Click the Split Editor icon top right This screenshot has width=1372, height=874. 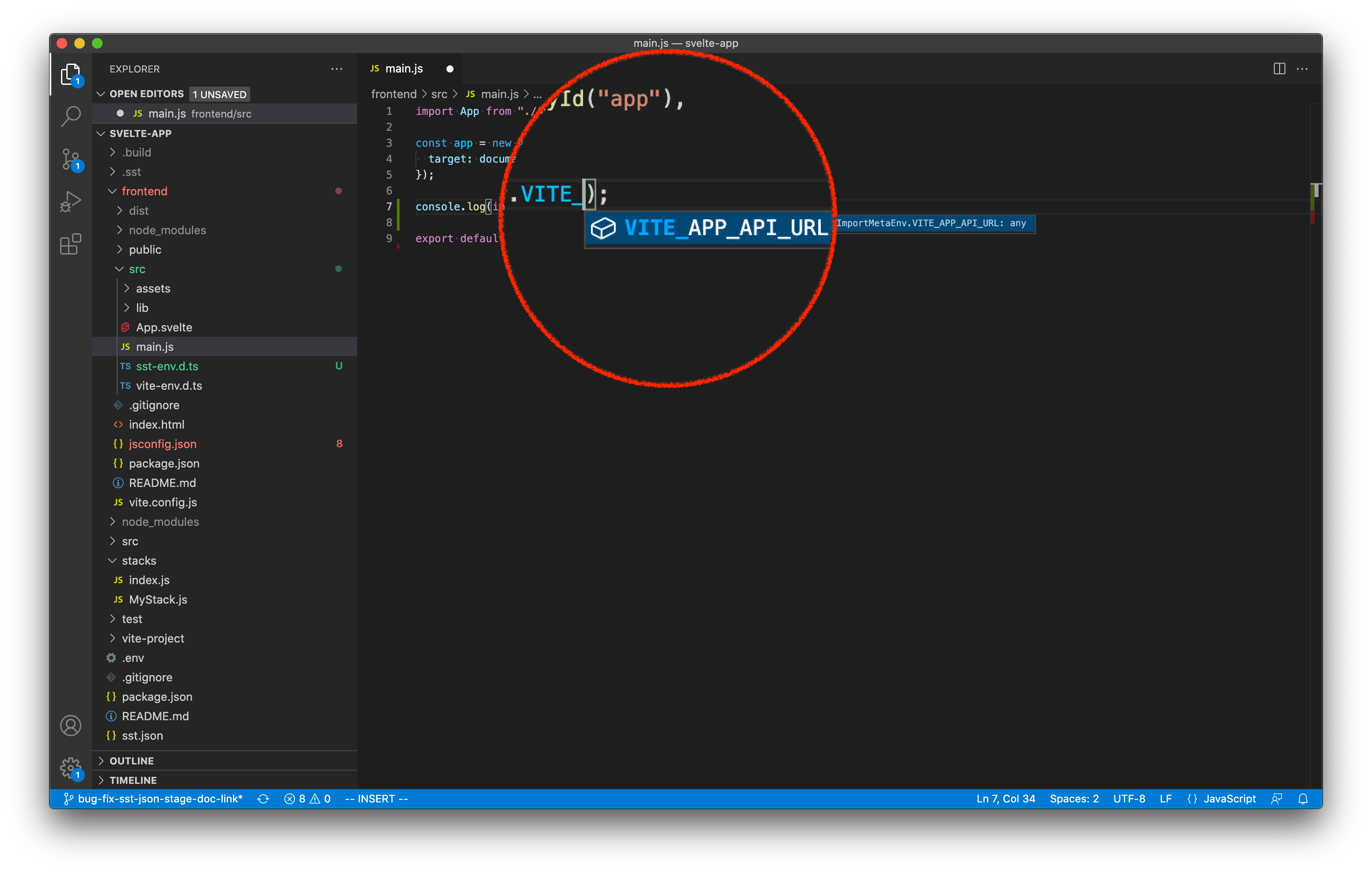1279,68
